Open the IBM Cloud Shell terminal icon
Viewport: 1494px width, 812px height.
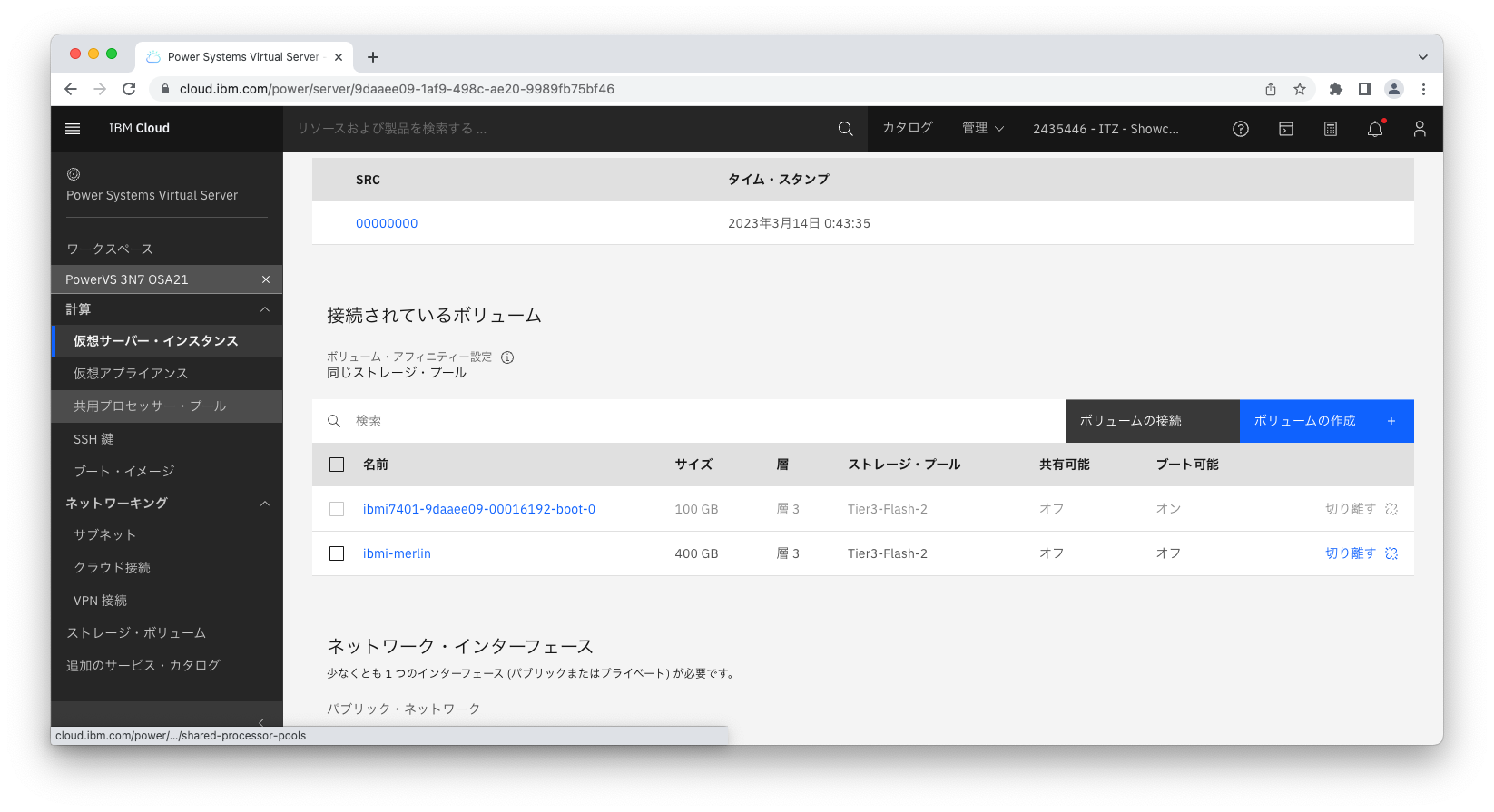(x=1286, y=129)
